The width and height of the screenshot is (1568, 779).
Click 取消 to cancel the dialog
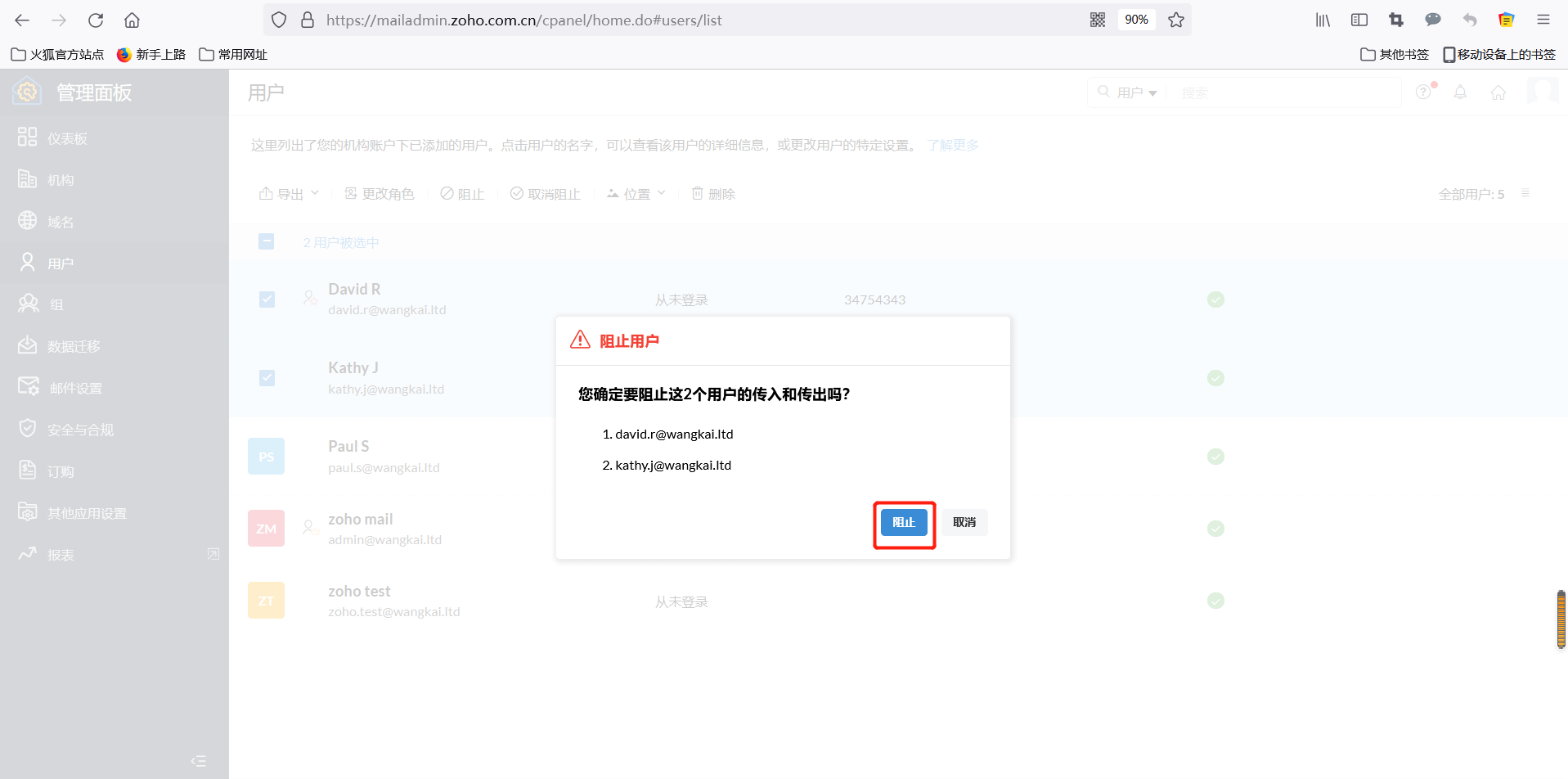pos(964,522)
